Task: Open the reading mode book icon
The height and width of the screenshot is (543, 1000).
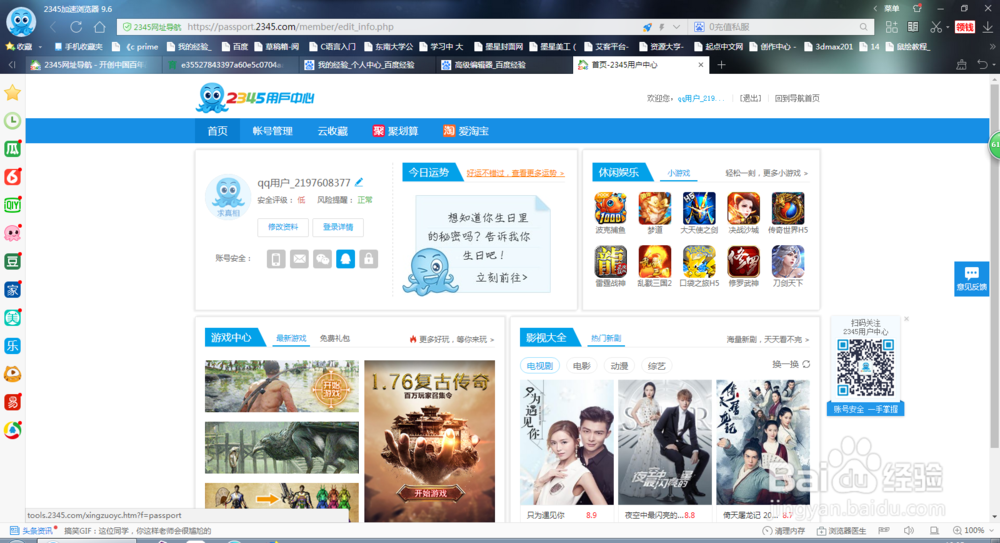Action: click(x=913, y=27)
